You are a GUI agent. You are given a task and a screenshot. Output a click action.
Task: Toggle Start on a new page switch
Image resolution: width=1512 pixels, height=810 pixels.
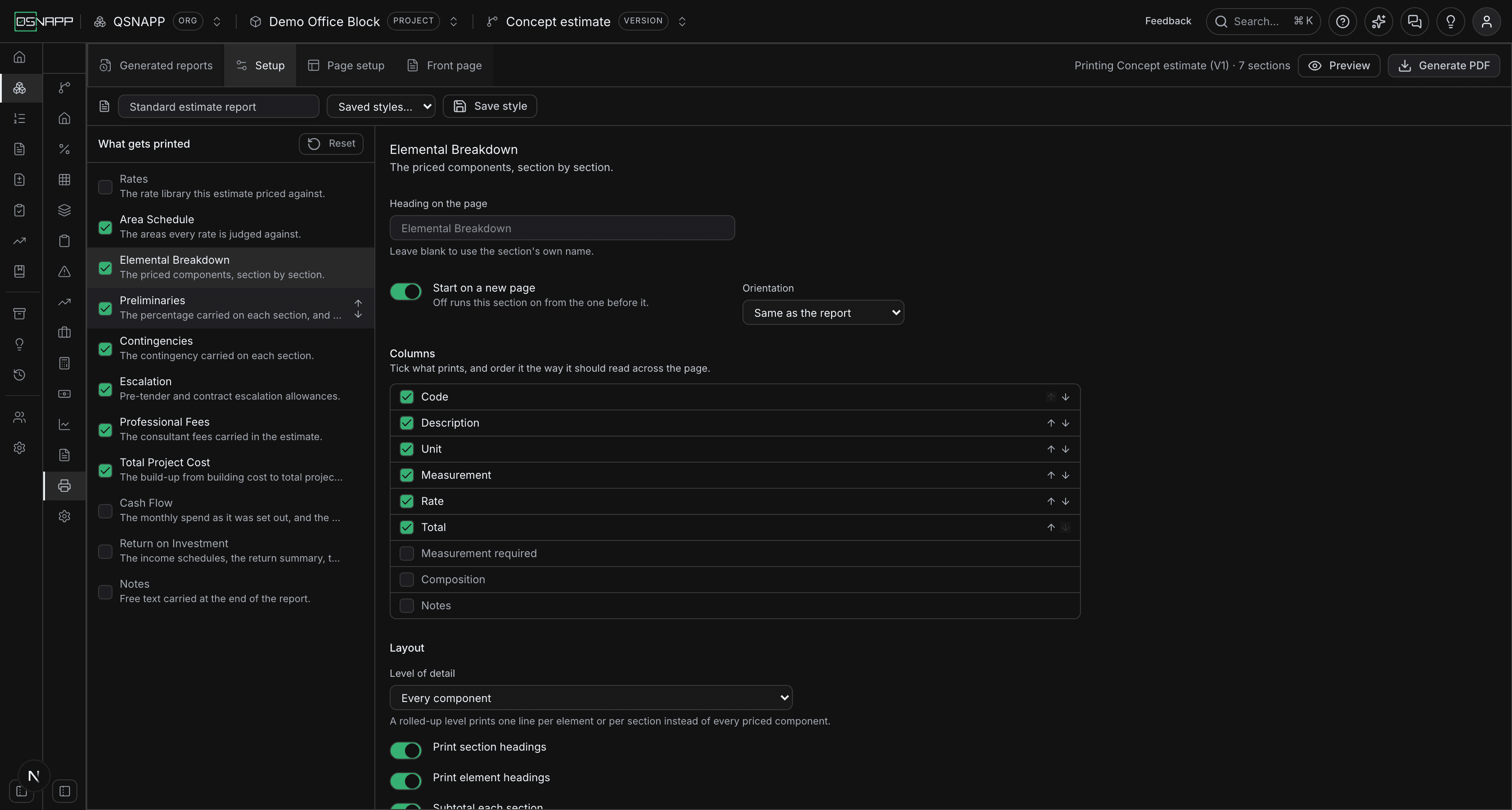tap(405, 292)
